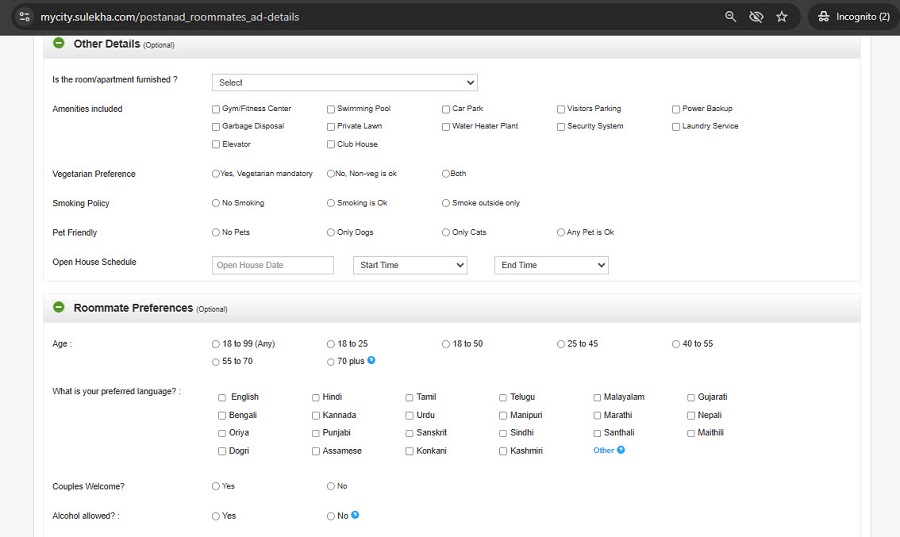Viewport: 900px width, 537px height.
Task: Check the Swimming Pool amenity
Action: tap(331, 109)
